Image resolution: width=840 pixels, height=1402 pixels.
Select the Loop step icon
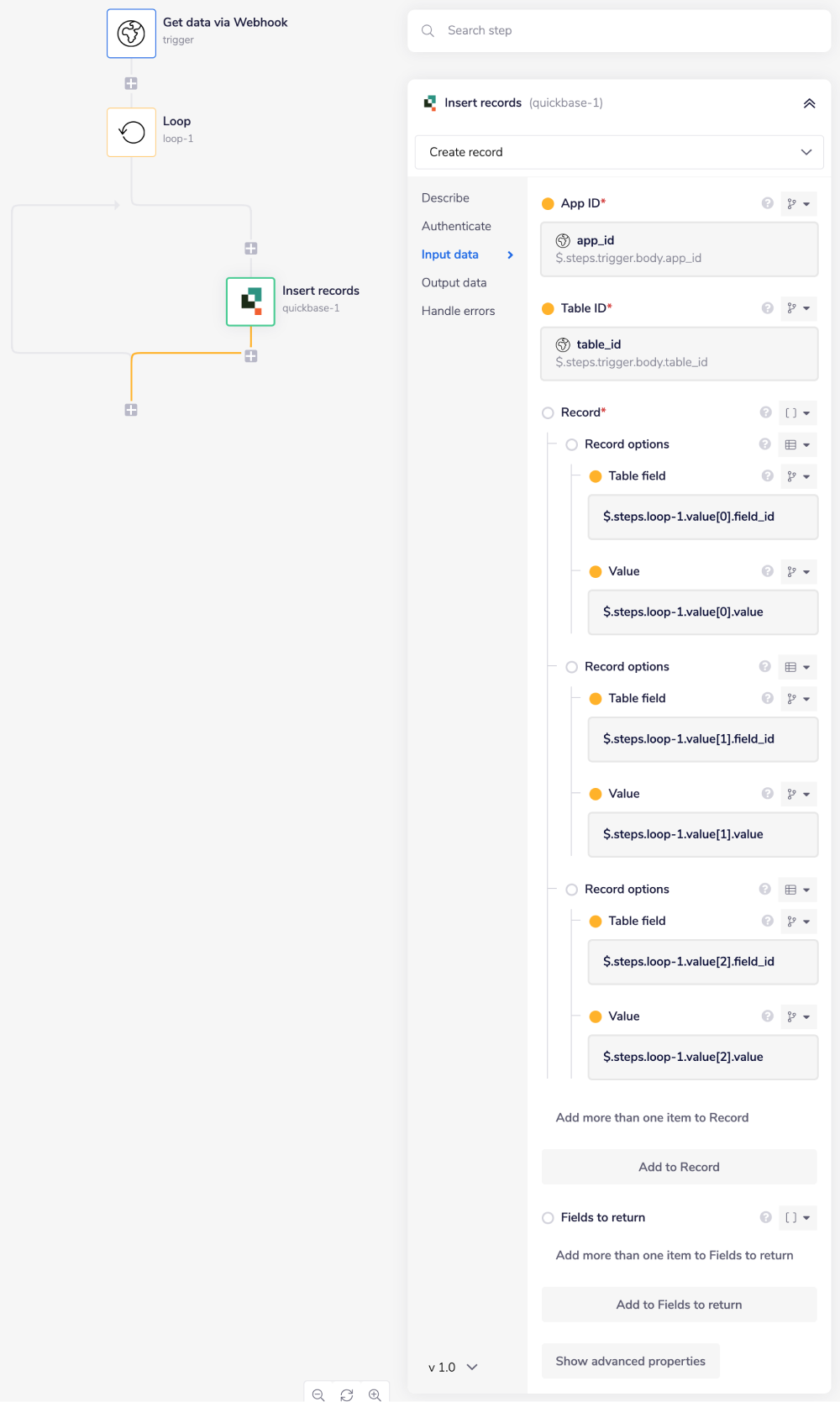(131, 132)
